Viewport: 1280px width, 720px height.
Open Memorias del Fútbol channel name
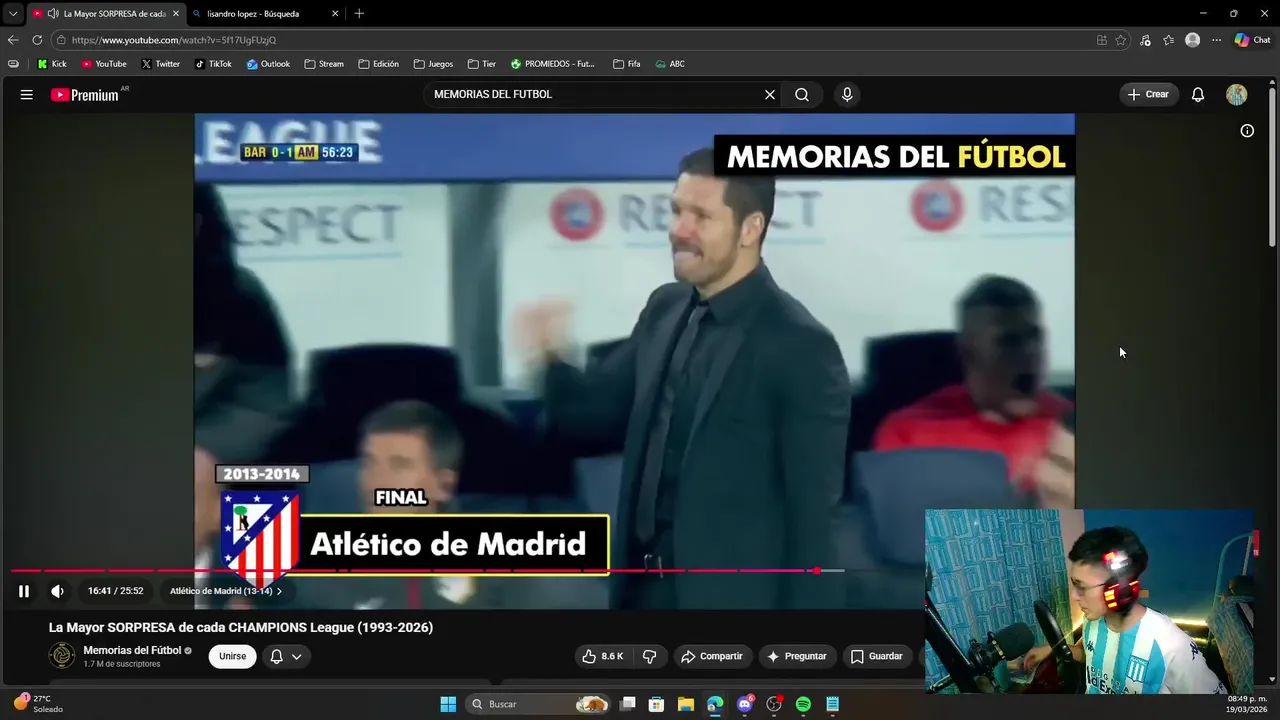[x=132, y=650]
